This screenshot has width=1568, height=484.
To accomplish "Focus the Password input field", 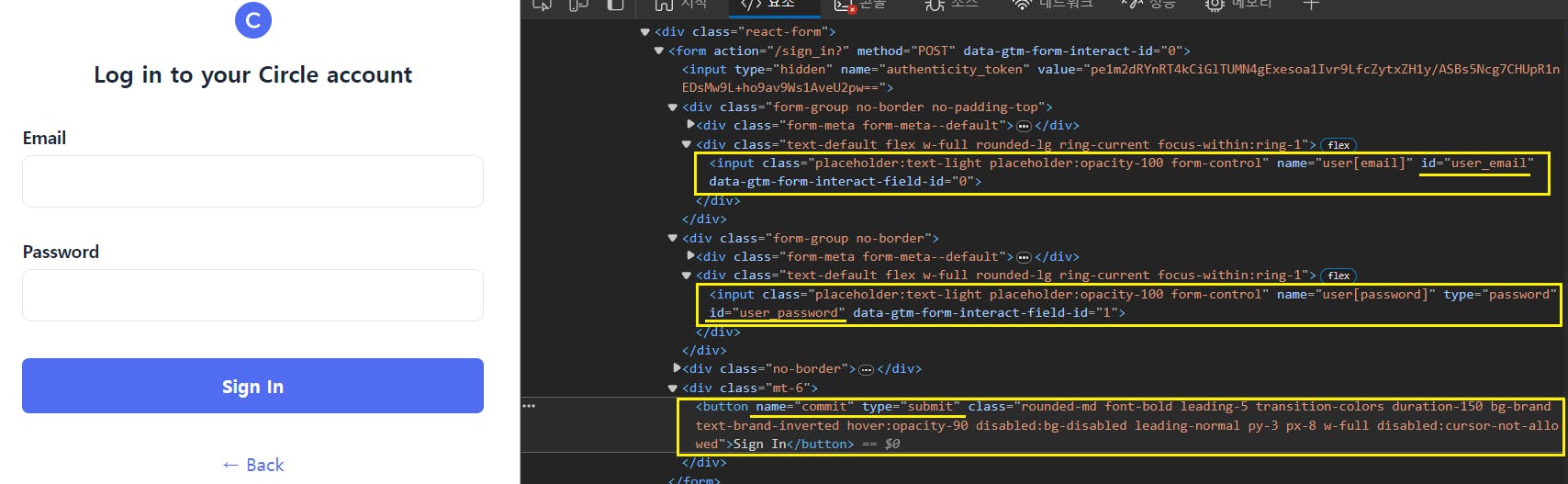I will [x=252, y=295].
